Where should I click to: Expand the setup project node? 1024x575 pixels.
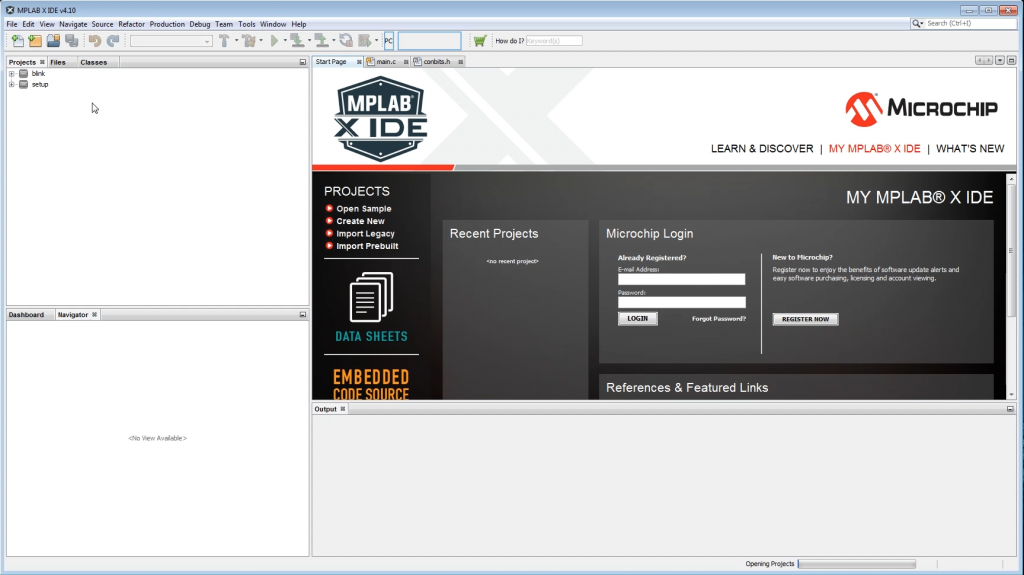[11, 84]
